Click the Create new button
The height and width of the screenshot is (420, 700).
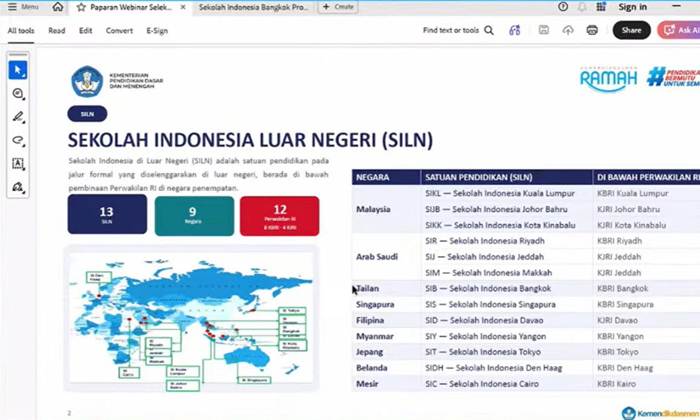click(338, 7)
